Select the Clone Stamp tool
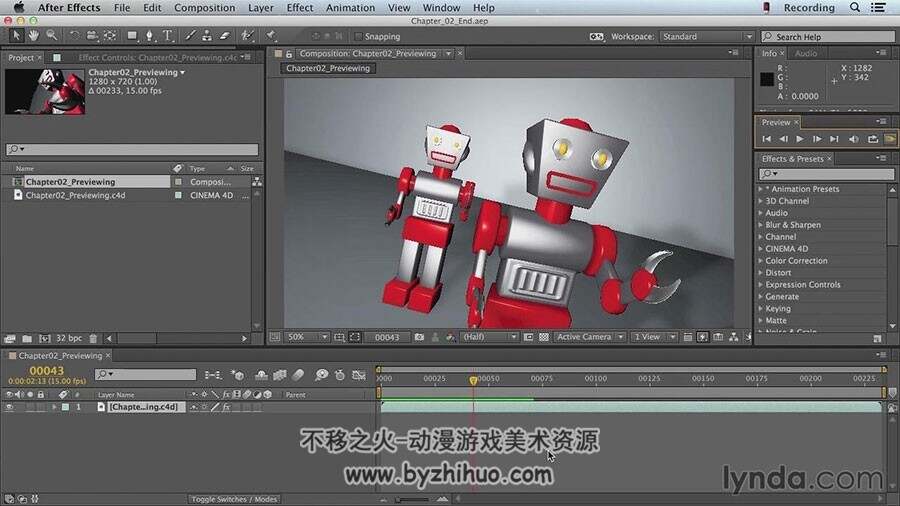This screenshot has width=900, height=506. click(207, 36)
